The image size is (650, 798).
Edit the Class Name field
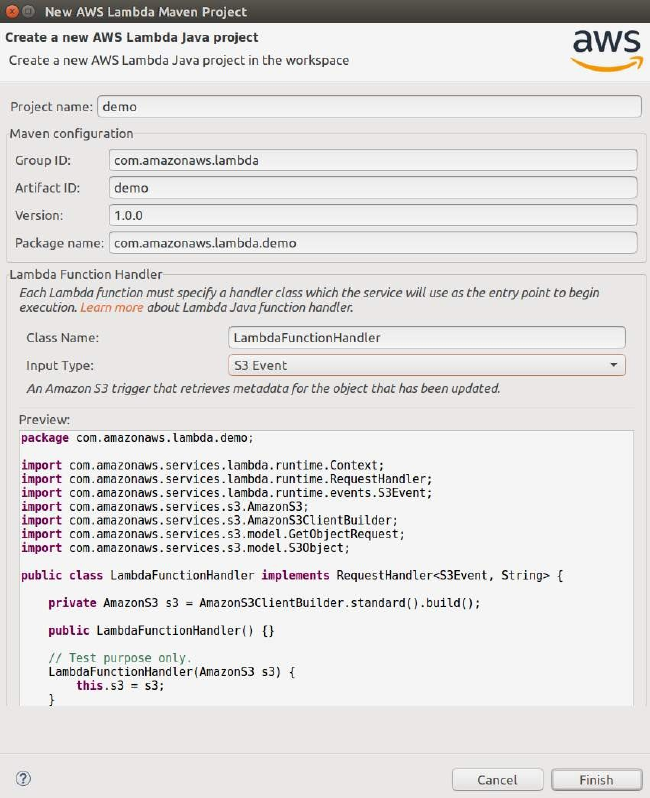(x=427, y=338)
